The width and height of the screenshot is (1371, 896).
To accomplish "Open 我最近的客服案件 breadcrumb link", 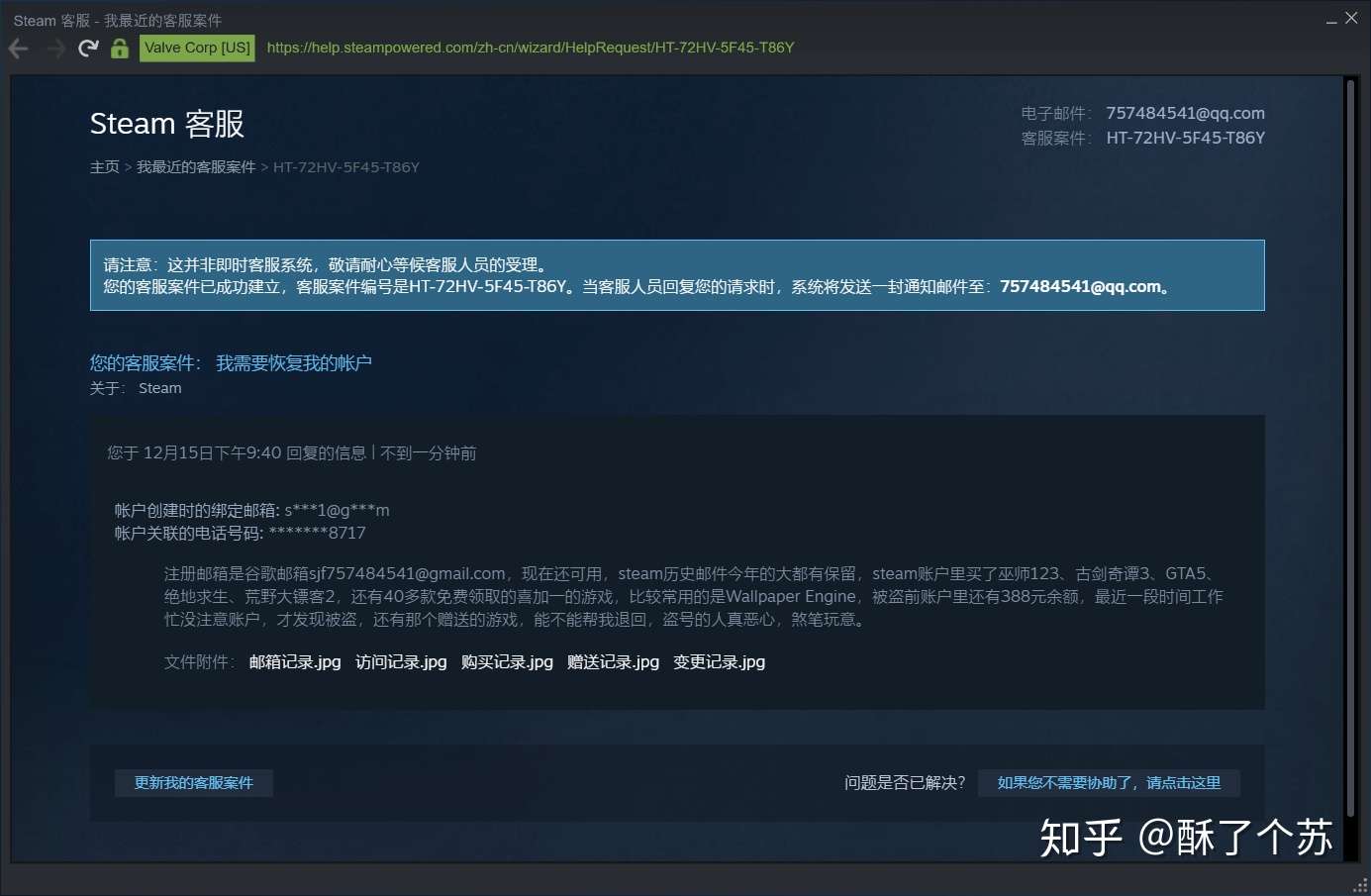I will 196,167.
